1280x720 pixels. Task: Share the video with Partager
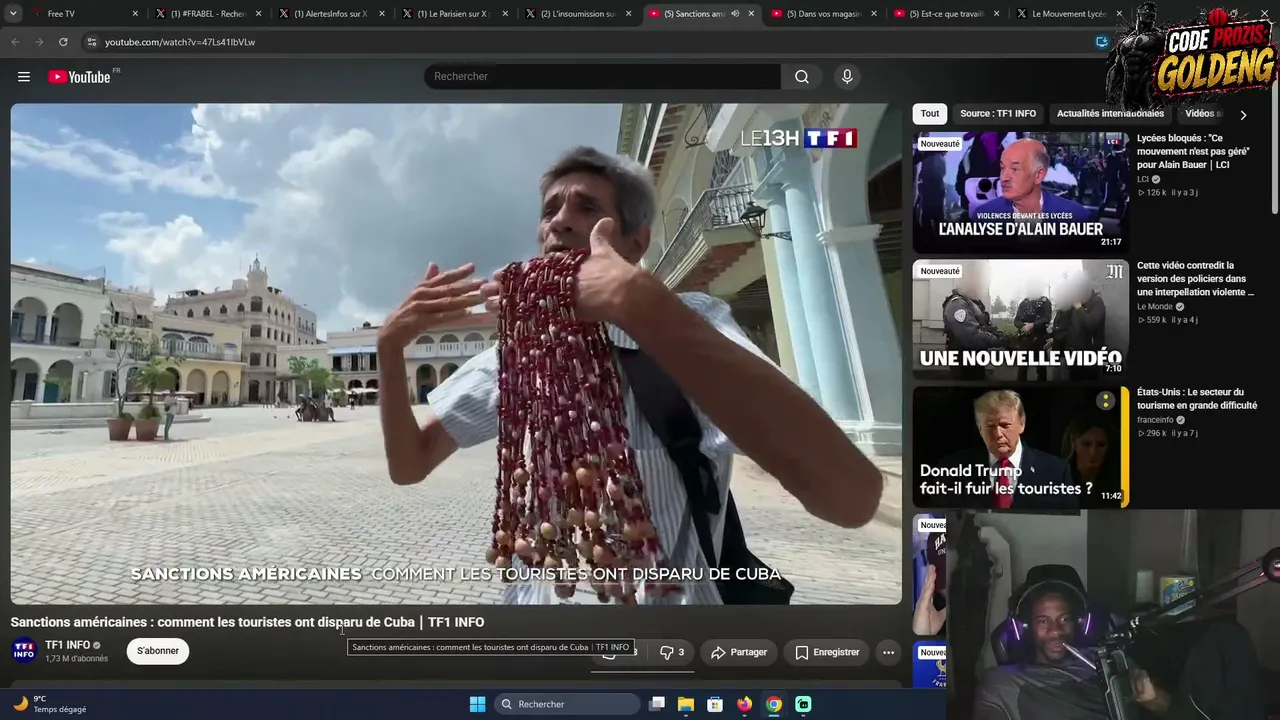739,652
